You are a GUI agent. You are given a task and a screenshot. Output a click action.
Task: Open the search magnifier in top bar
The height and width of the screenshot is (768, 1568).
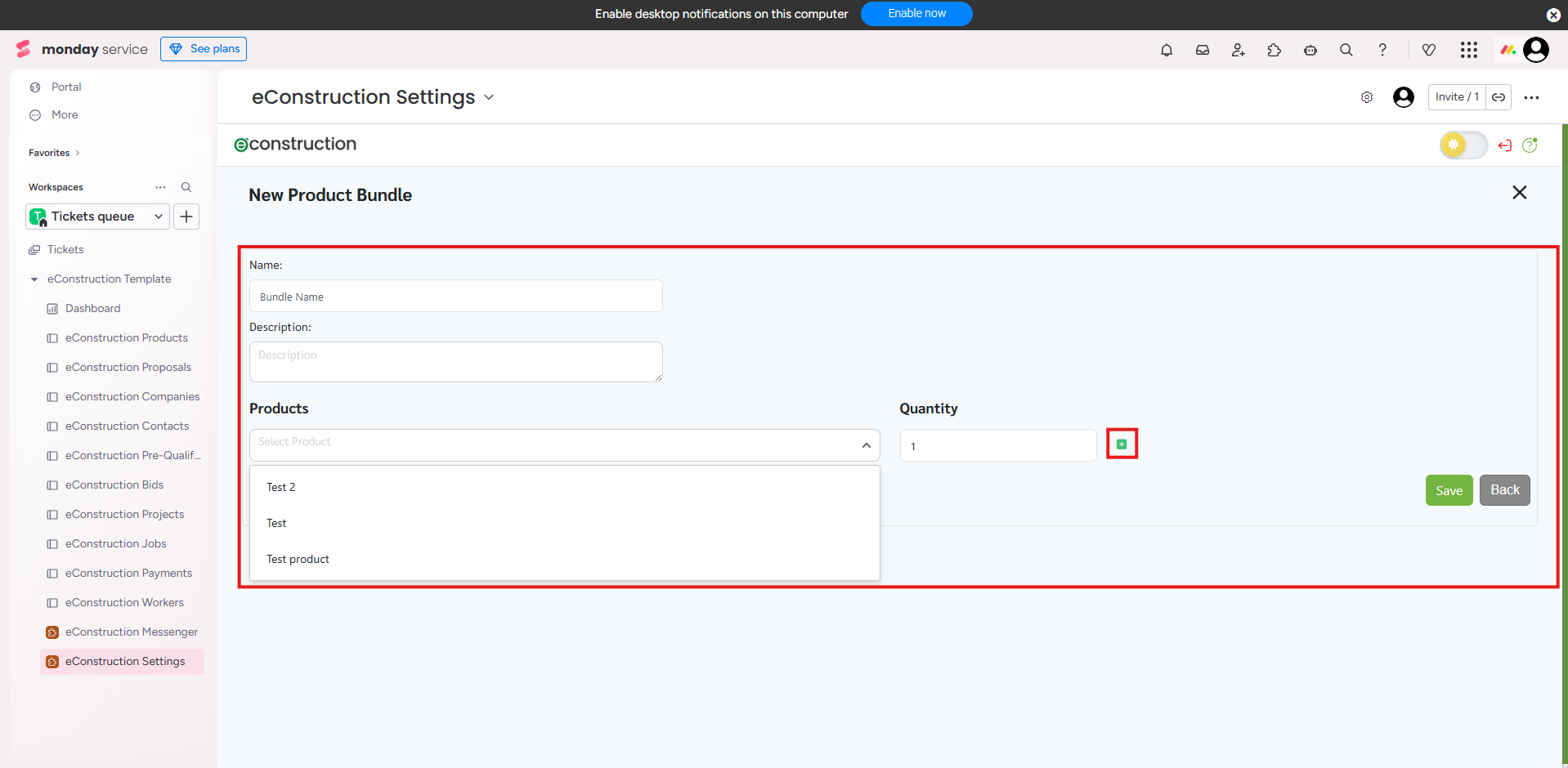[1346, 50]
